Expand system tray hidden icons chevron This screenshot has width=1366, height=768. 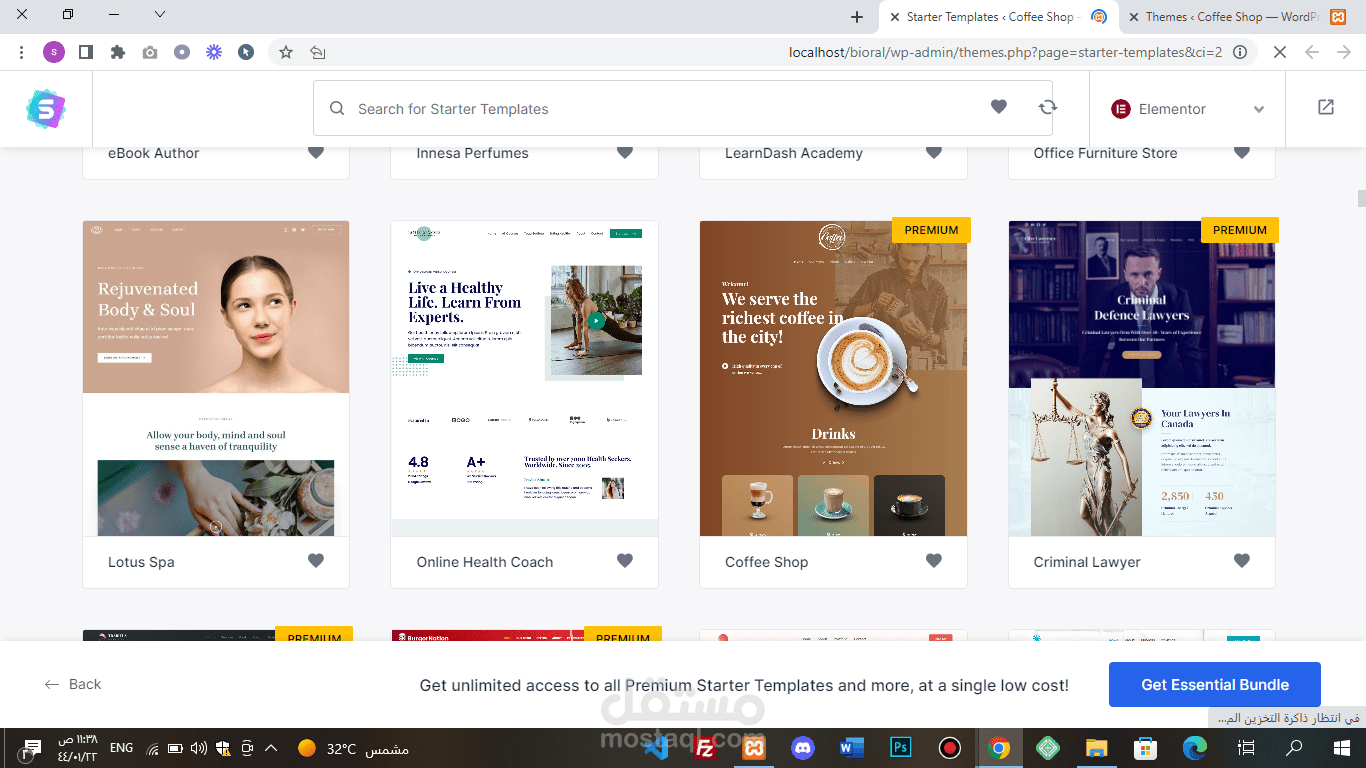[270, 748]
